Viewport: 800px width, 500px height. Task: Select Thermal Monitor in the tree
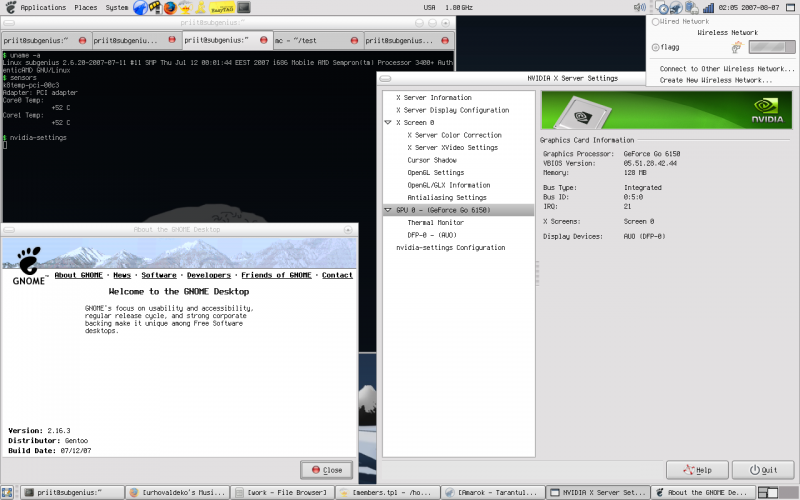tap(435, 222)
